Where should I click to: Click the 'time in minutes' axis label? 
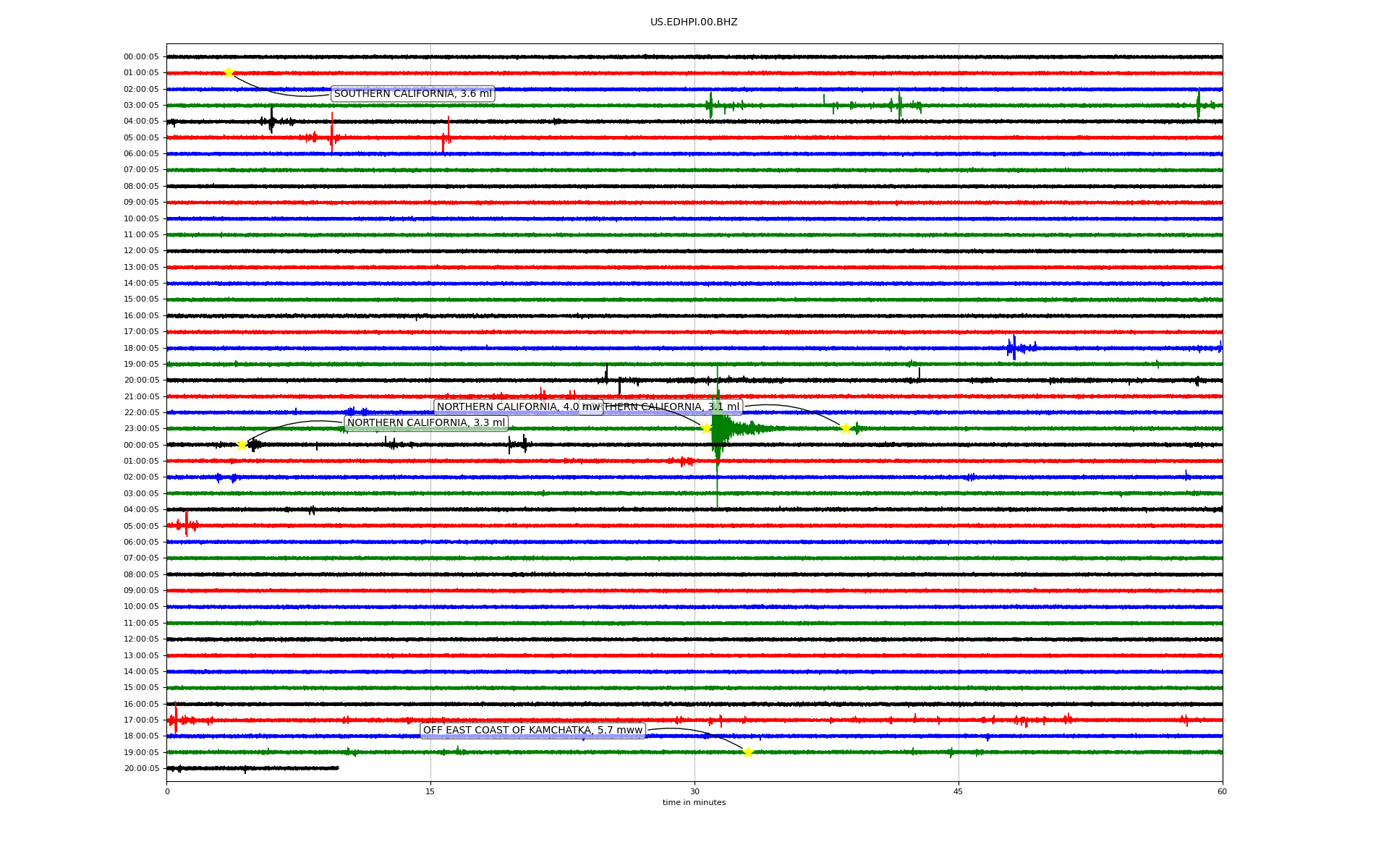tap(694, 802)
